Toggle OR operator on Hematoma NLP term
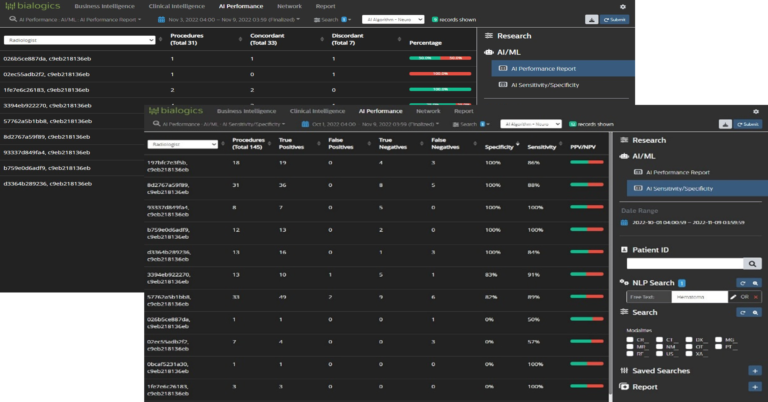The height and width of the screenshot is (402, 768). point(744,297)
